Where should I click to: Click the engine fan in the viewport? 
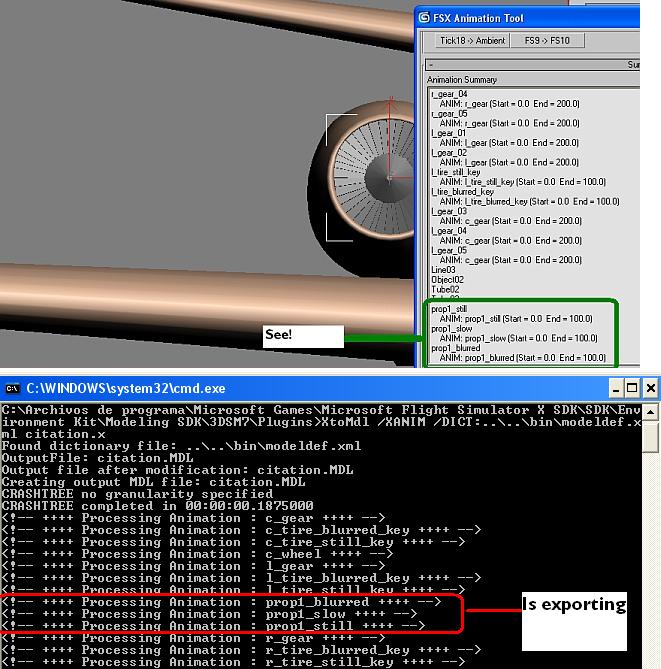point(372,177)
